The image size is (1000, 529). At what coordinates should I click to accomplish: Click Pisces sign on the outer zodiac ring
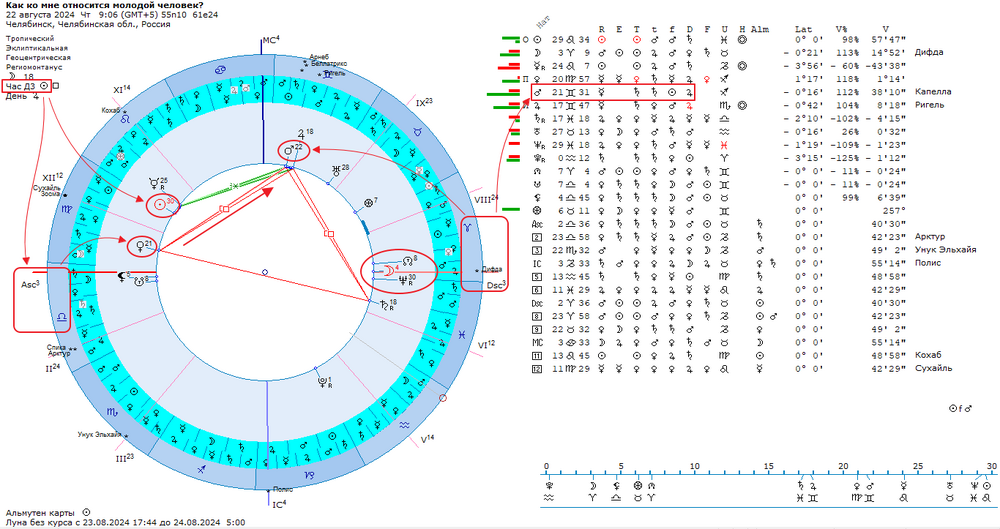pyautogui.click(x=461, y=334)
